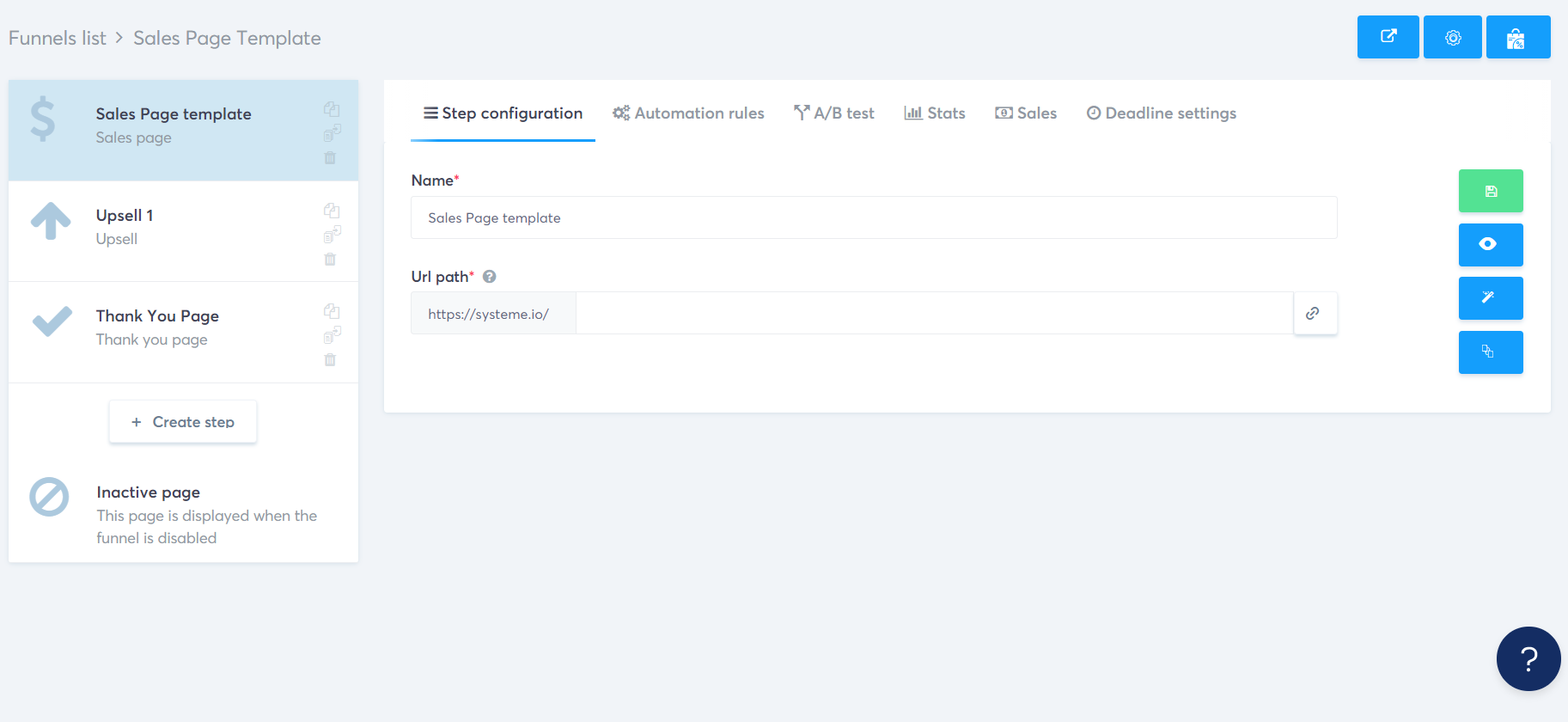
Task: Click the https://systeme.io/ prefix text
Action: [488, 314]
